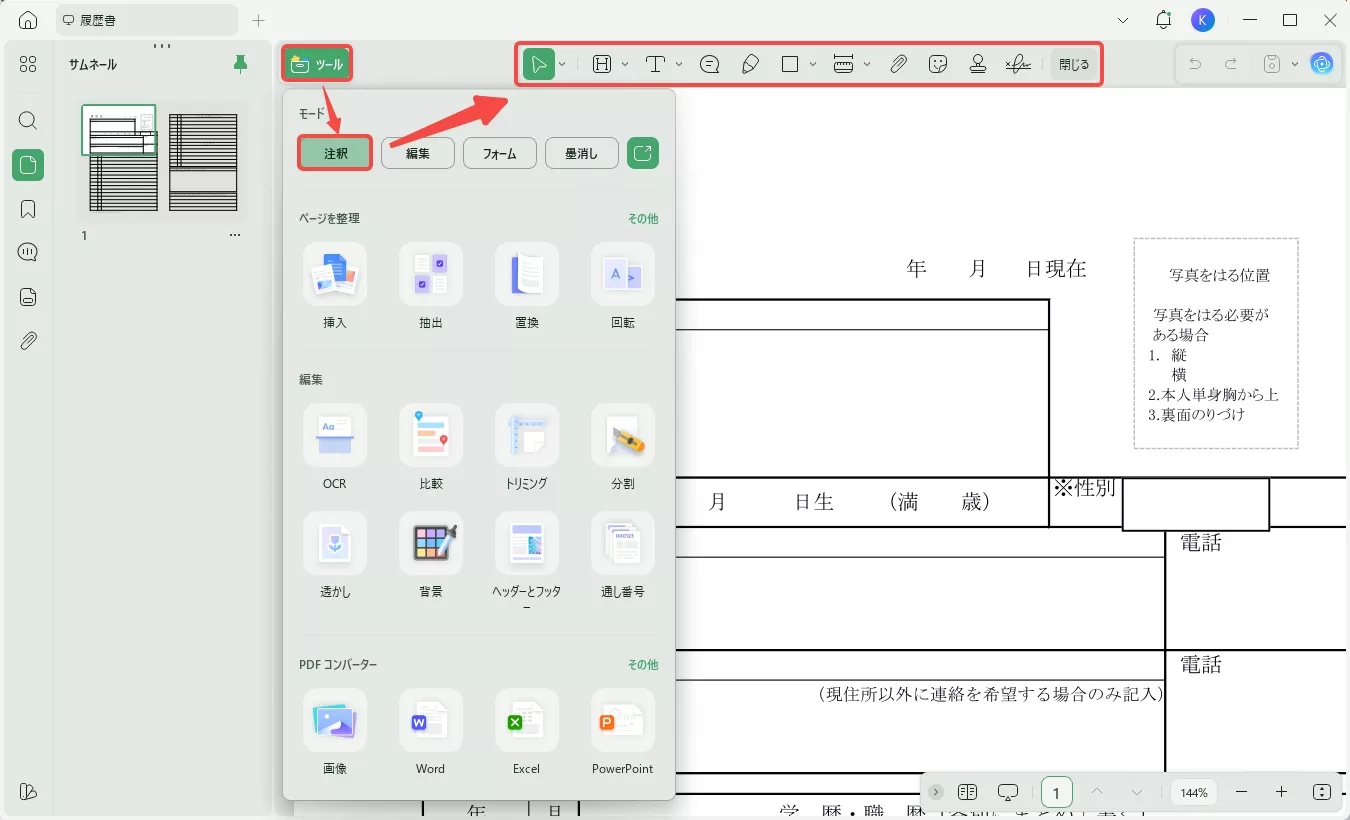Toggle reading view with the book icon
The image size is (1350, 820).
tap(968, 791)
